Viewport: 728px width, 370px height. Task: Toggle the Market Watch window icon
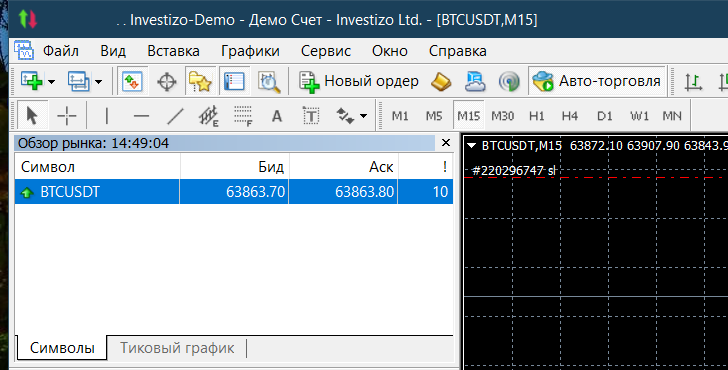pos(132,82)
